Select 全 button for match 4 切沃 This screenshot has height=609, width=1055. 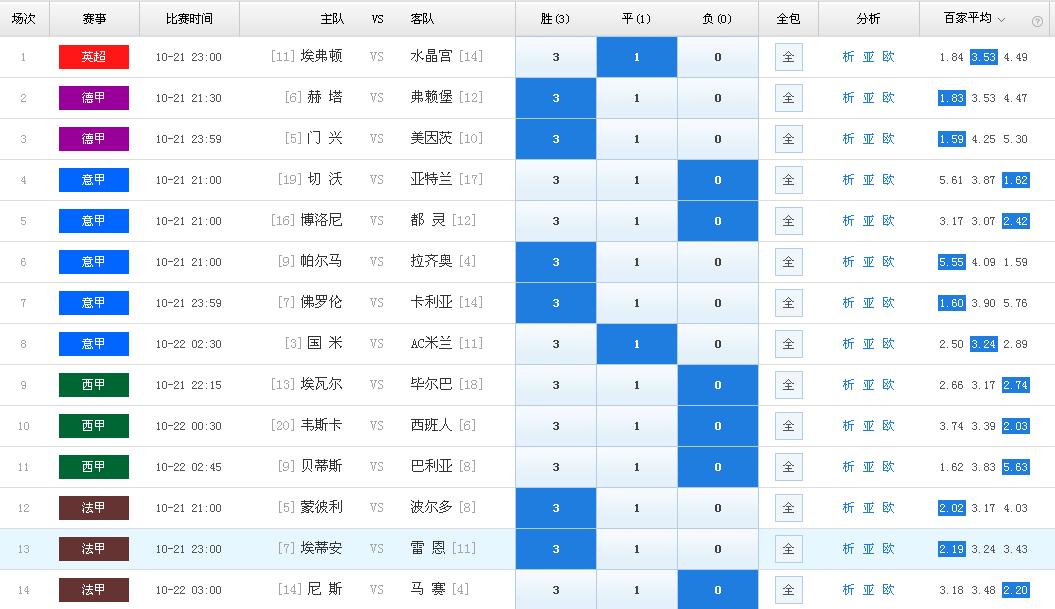click(x=789, y=180)
